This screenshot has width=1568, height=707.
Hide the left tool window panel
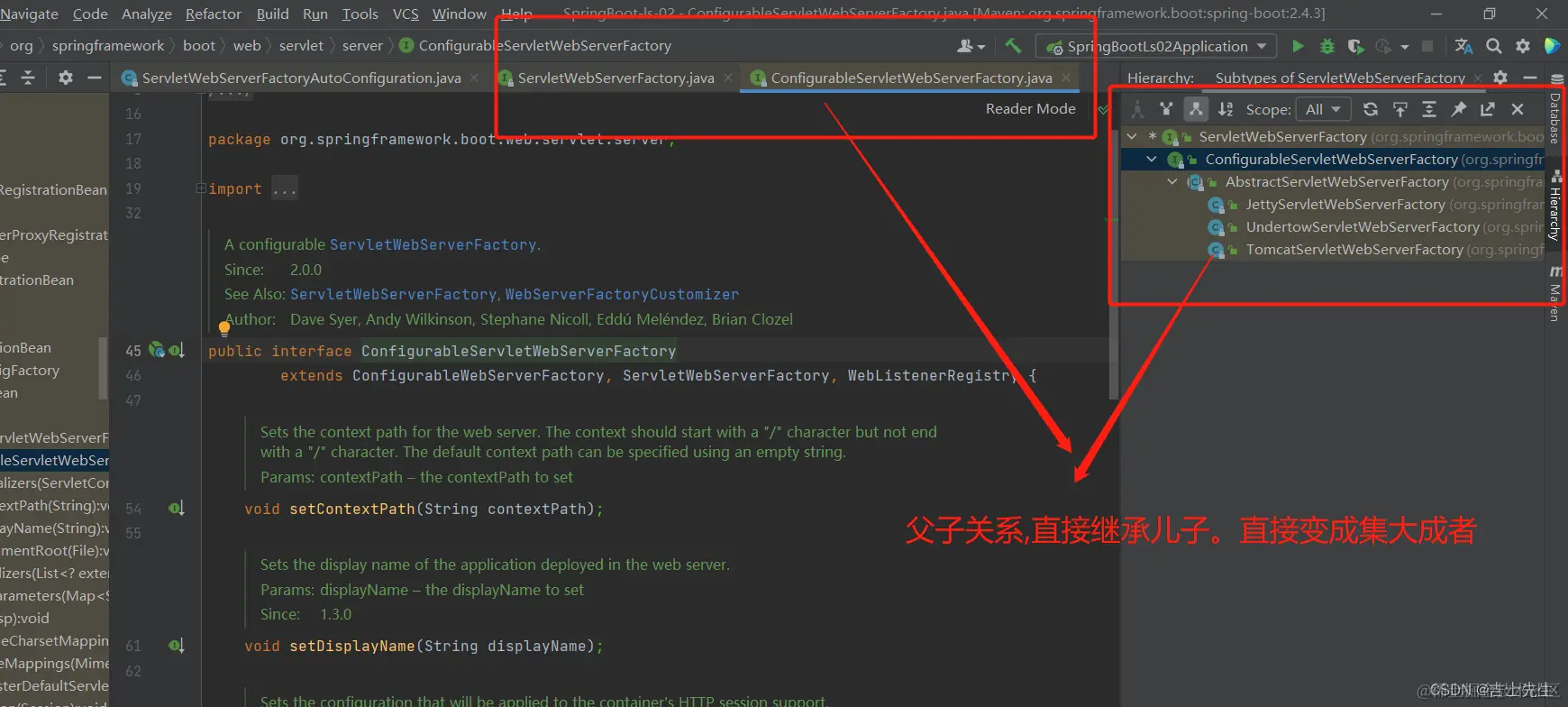point(94,78)
